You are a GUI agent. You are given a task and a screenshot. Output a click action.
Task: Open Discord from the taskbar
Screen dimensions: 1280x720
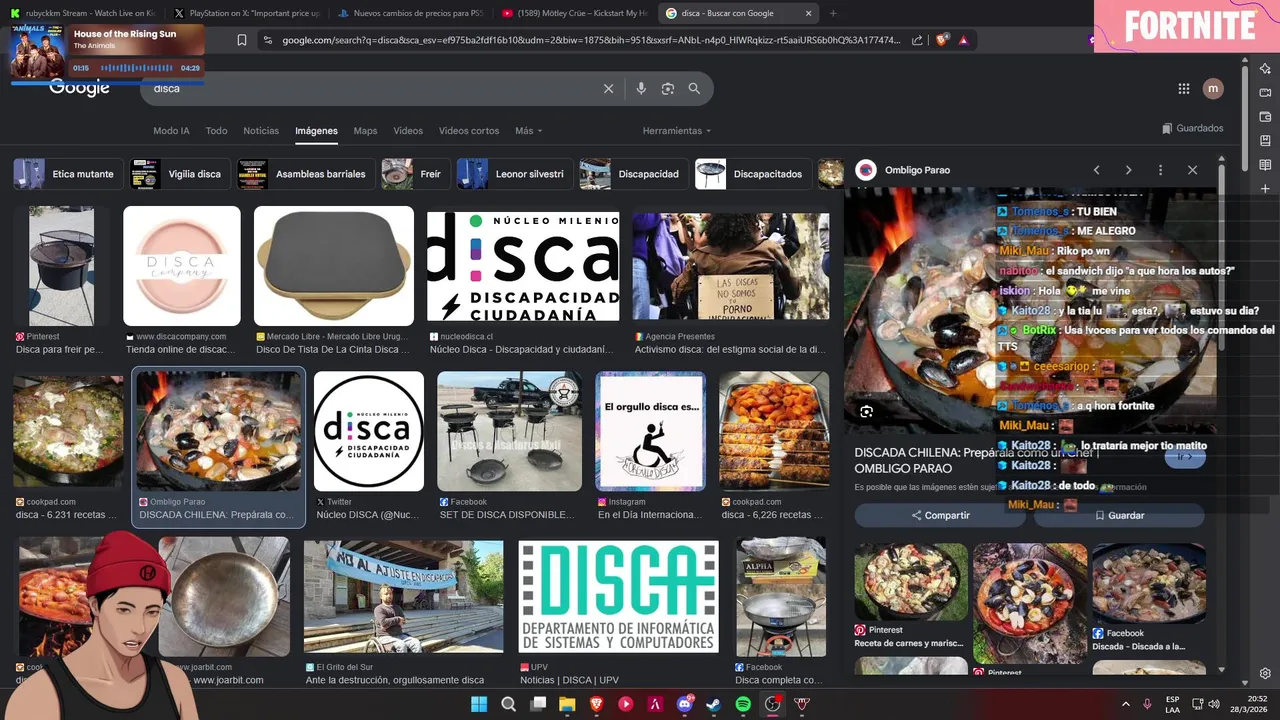tap(685, 704)
